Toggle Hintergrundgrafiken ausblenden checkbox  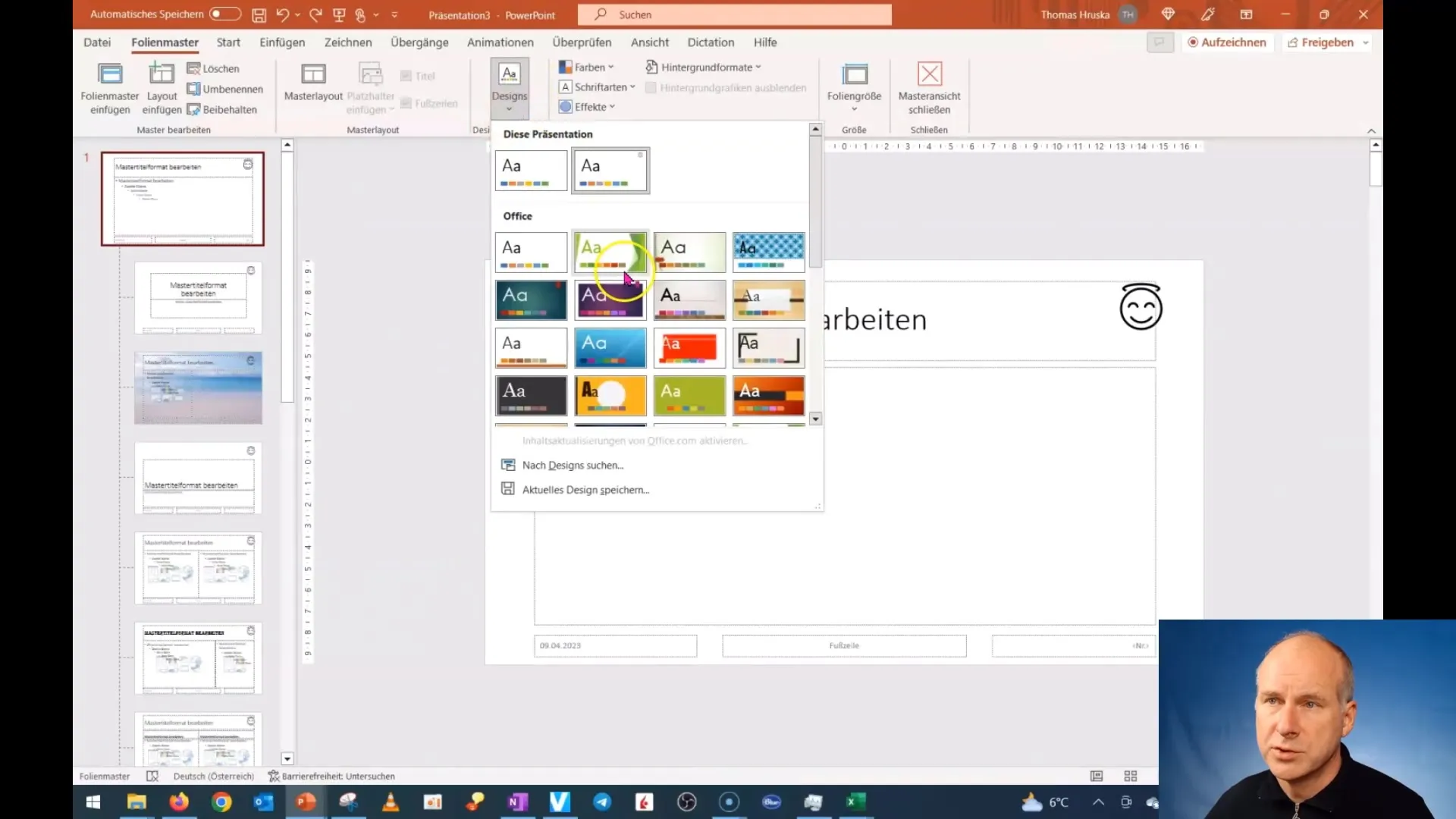(651, 88)
